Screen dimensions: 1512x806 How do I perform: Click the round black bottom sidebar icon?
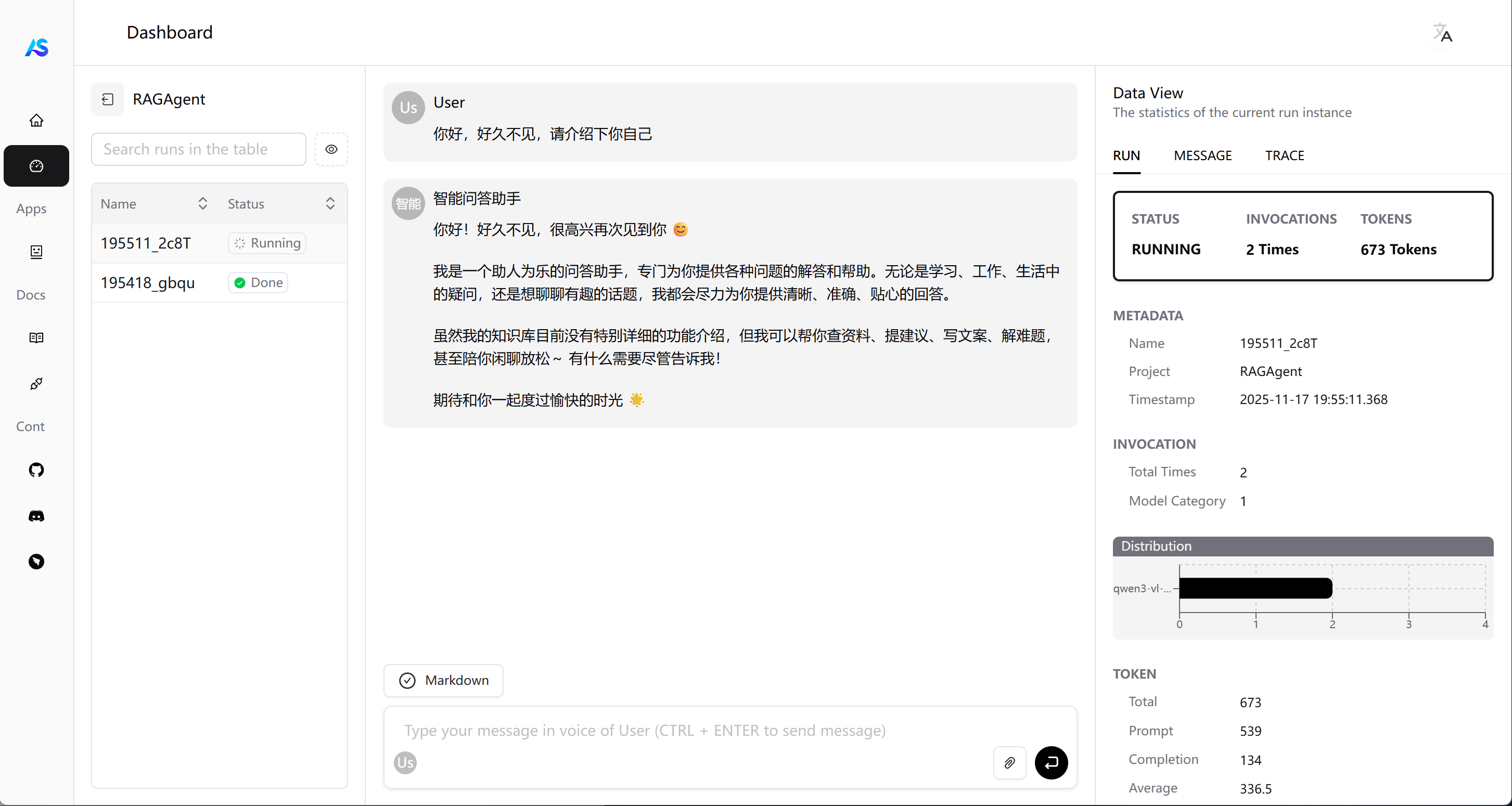36,562
